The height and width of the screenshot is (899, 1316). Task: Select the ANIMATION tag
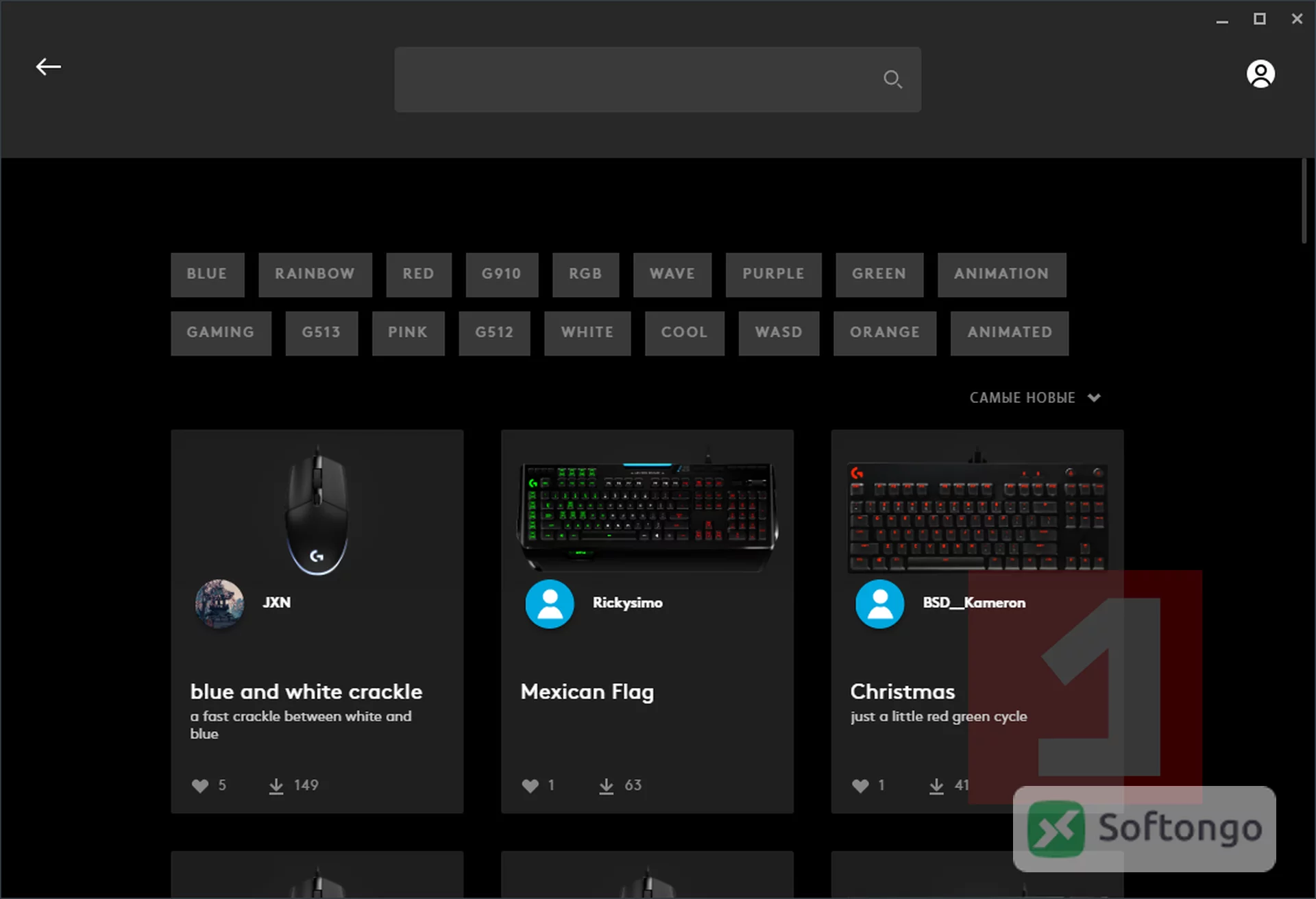[1001, 275]
